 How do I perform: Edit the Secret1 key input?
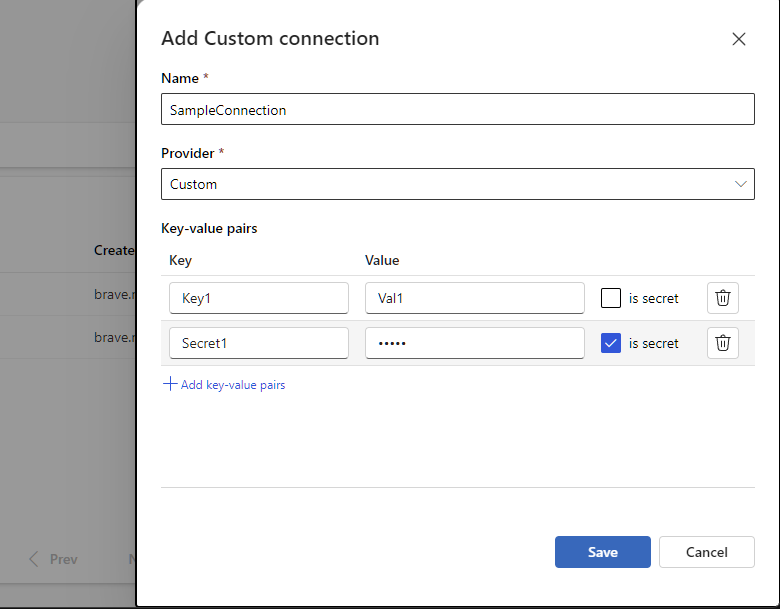259,343
